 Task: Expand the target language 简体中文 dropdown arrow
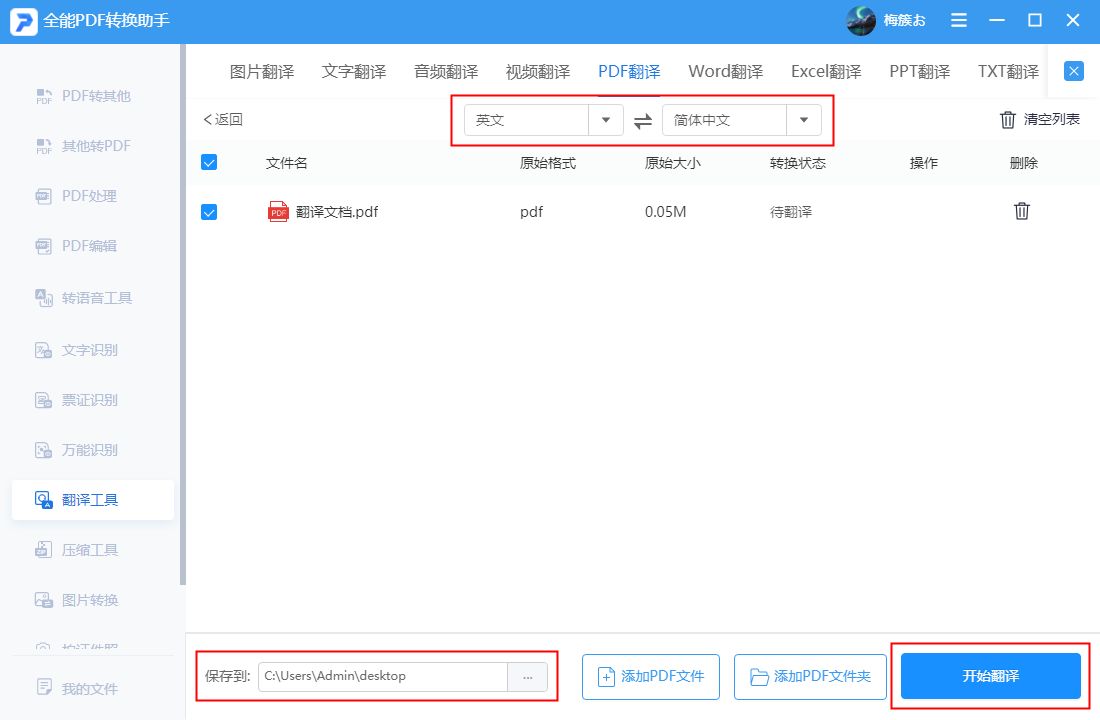tap(804, 120)
